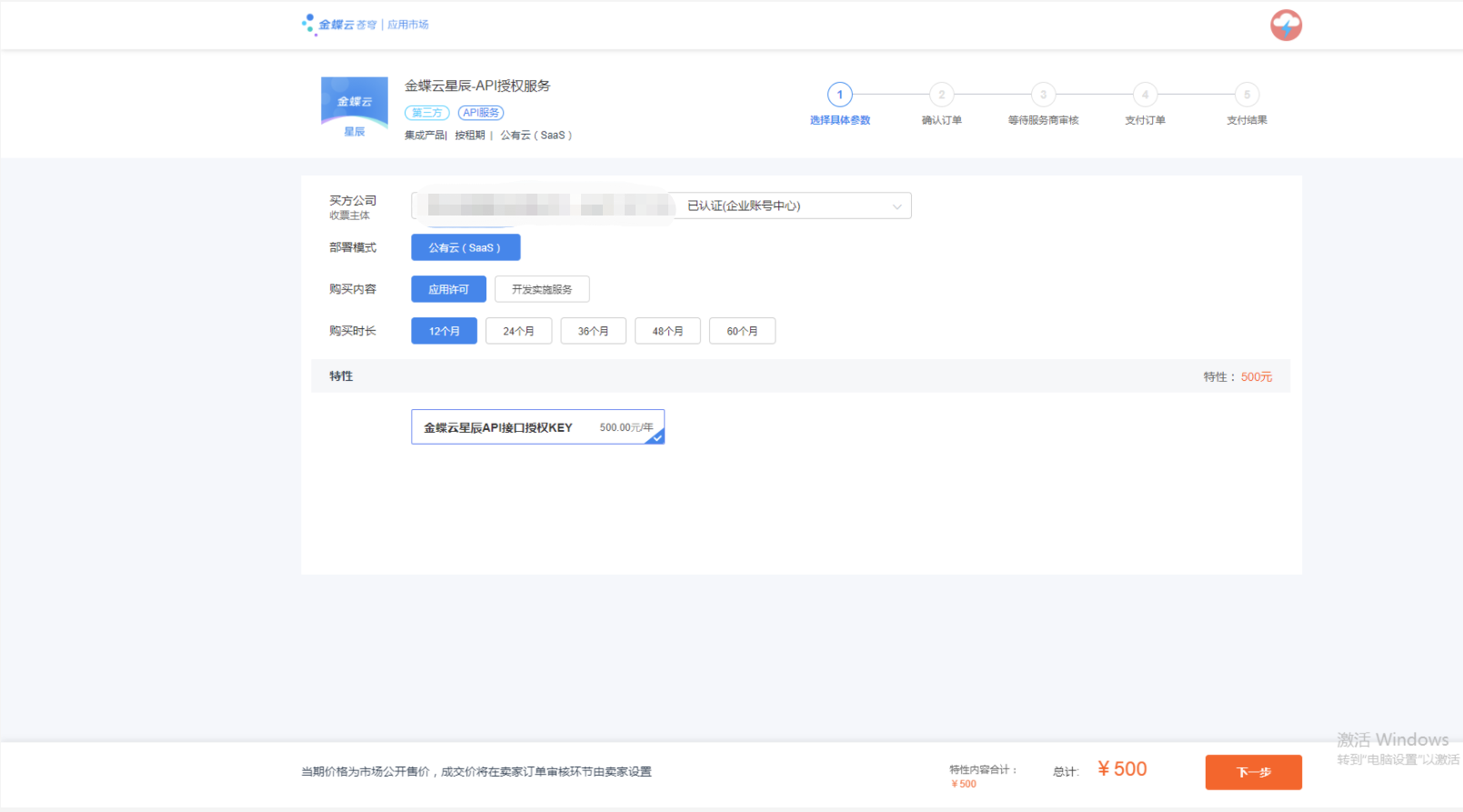Open the 应用市场 link in the header

(408, 25)
